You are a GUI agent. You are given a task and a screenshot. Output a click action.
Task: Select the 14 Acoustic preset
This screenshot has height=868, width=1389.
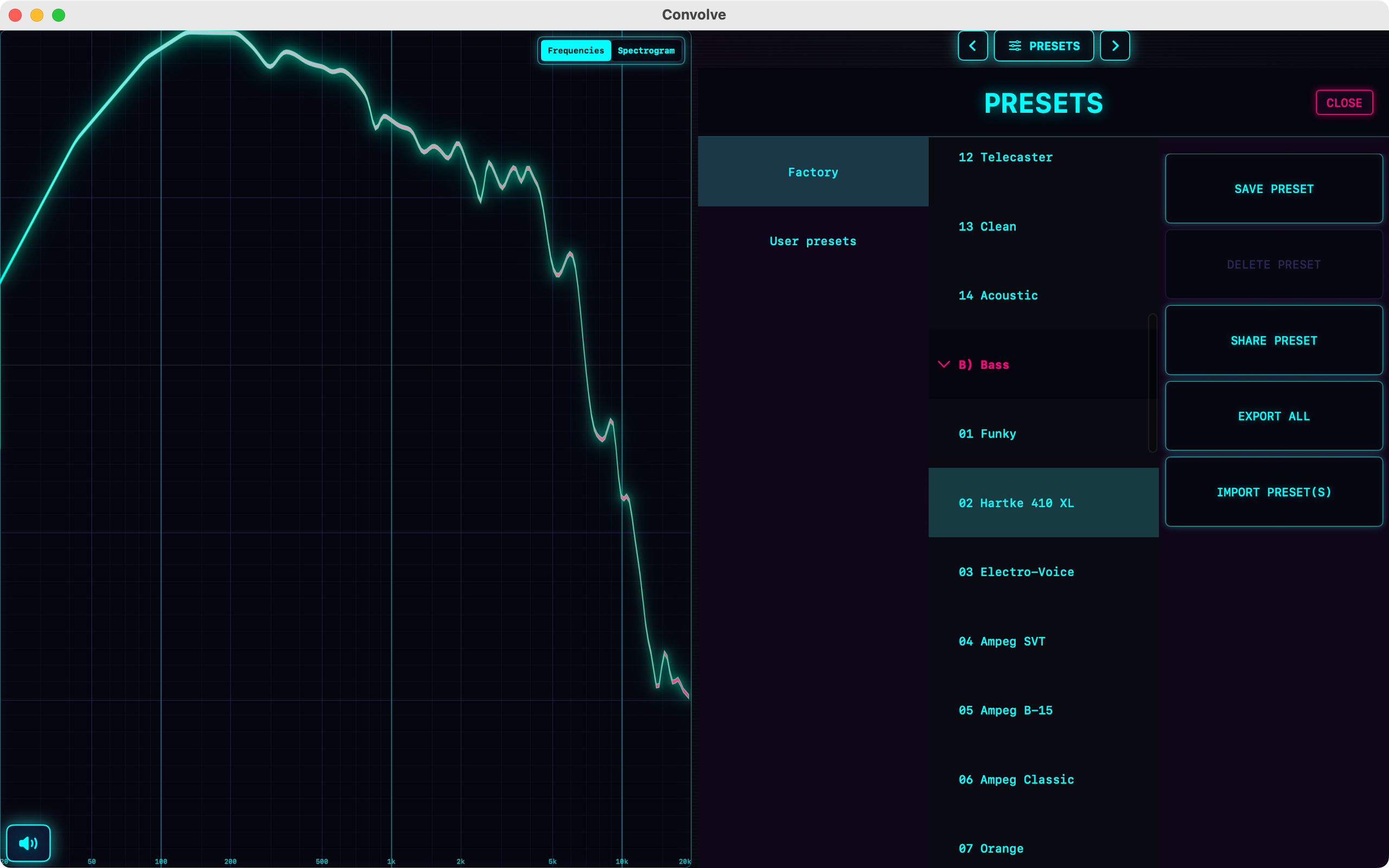coord(1043,296)
